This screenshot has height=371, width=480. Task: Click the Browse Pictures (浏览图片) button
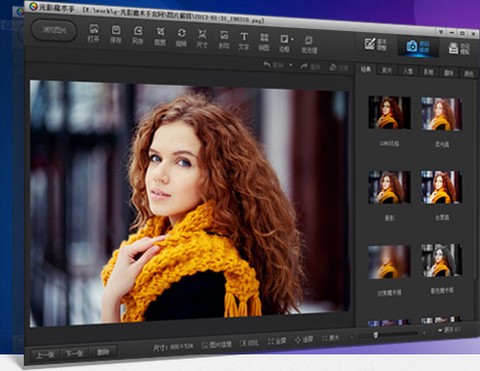[54, 30]
